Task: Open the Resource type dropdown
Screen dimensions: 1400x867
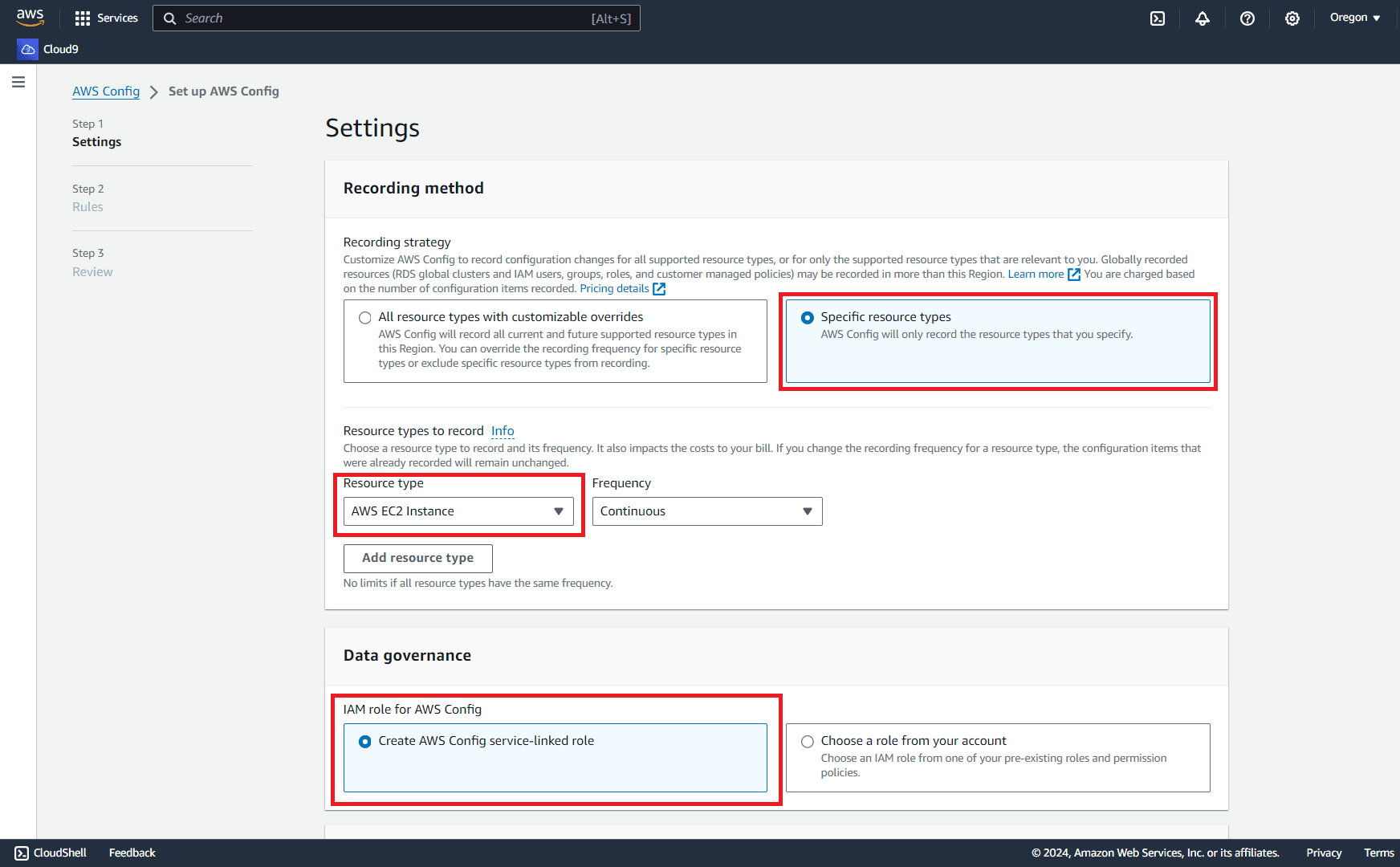Action: pos(458,511)
